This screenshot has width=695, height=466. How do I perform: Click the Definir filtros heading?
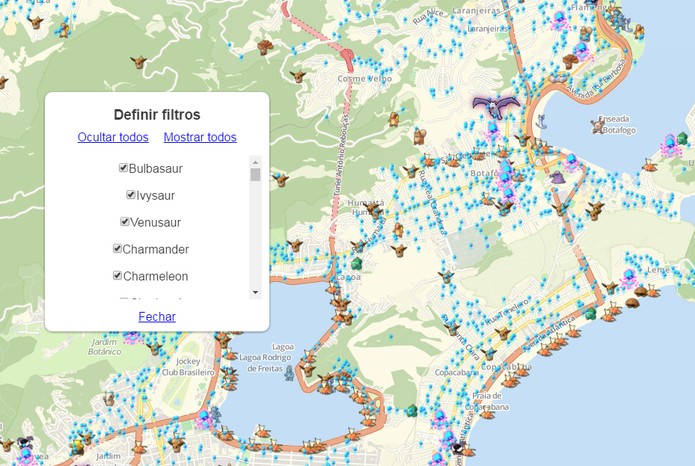[157, 115]
